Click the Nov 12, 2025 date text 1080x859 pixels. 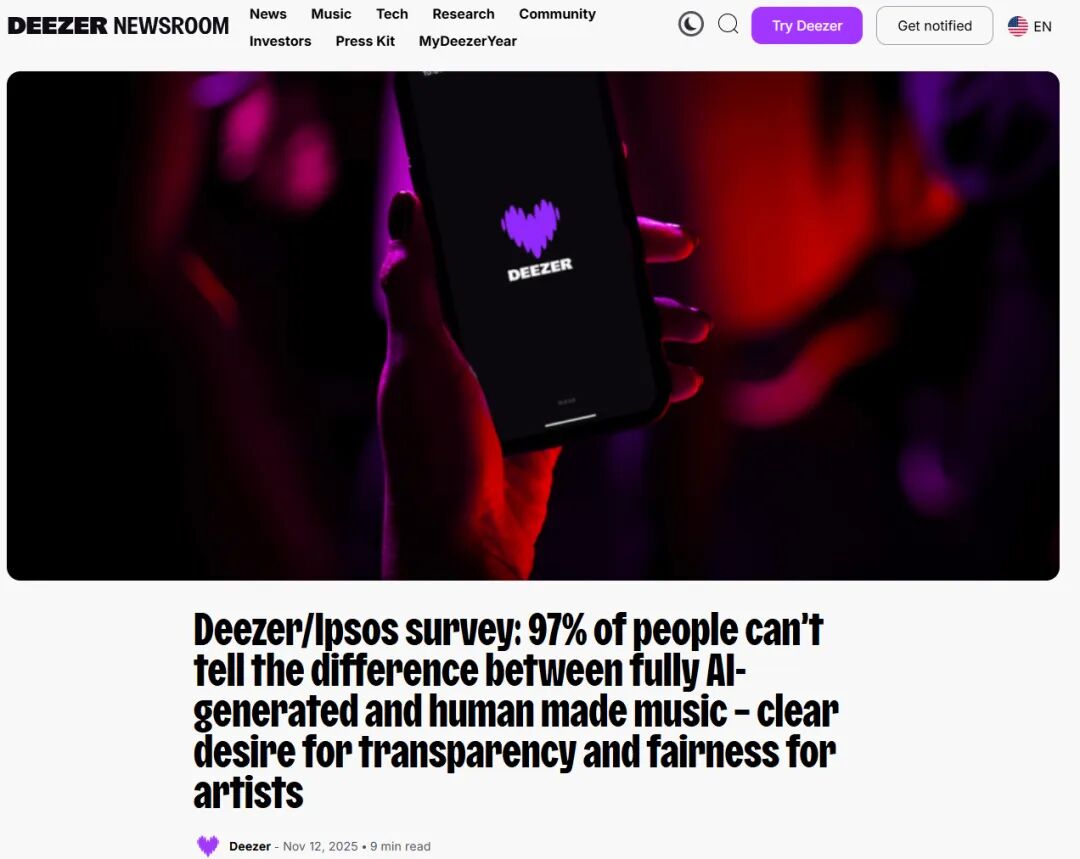[320, 846]
